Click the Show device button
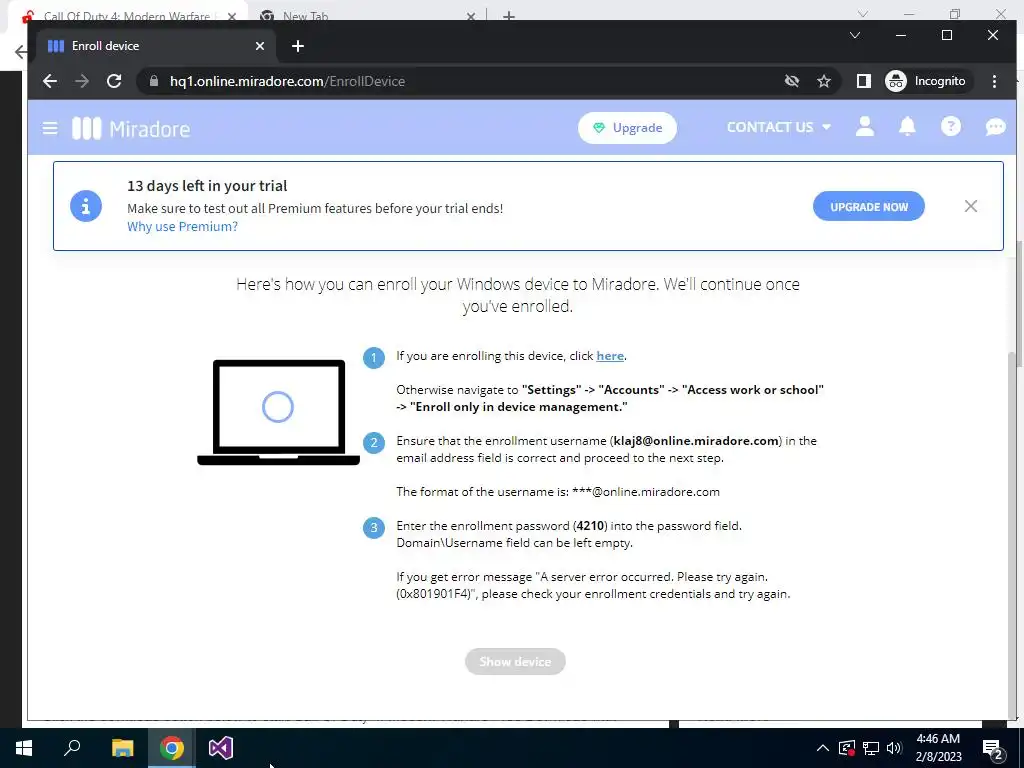This screenshot has height=768, width=1024. [x=515, y=662]
